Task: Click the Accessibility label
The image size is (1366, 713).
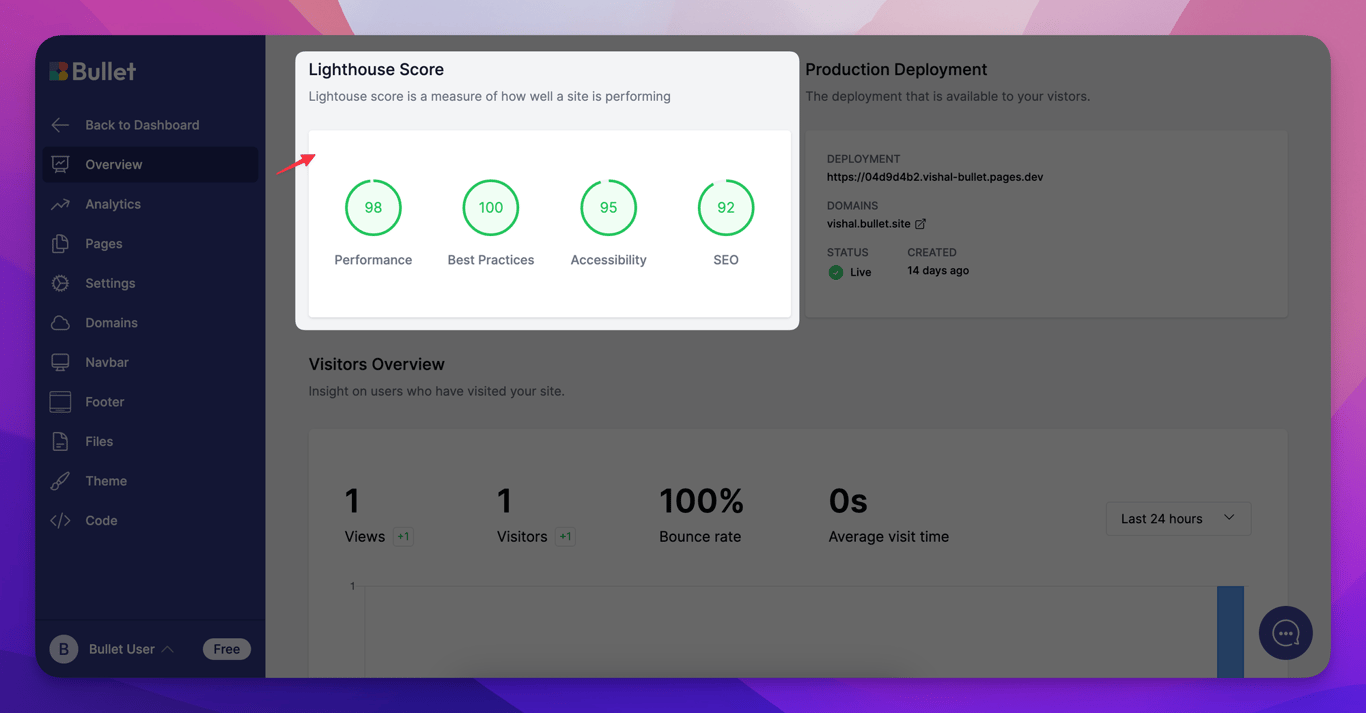Action: click(x=608, y=260)
